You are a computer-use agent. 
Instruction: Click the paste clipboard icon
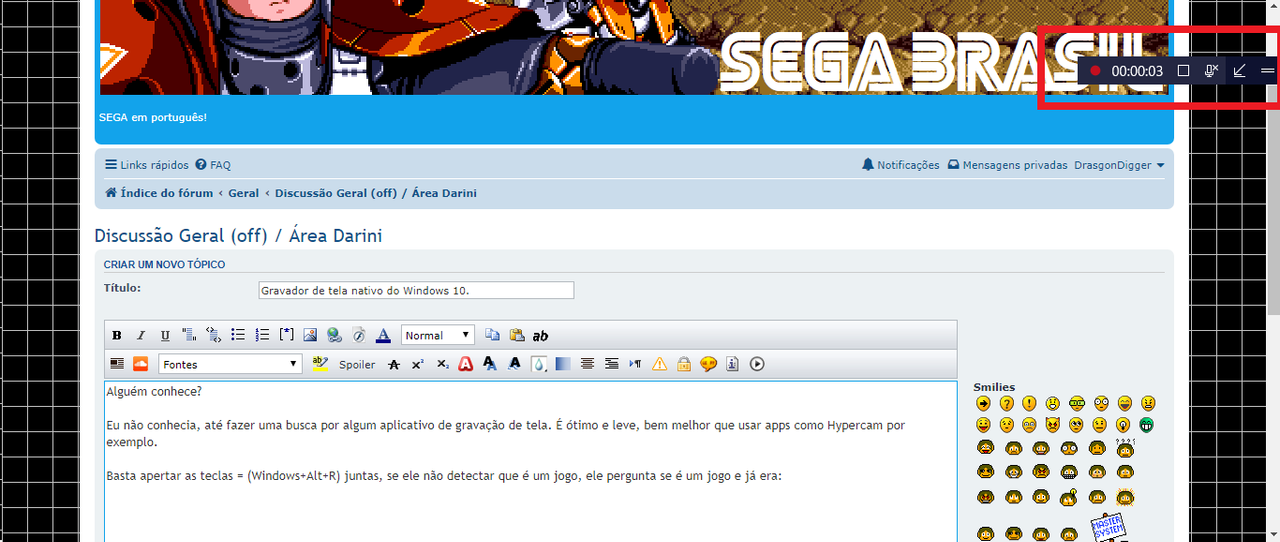517,335
